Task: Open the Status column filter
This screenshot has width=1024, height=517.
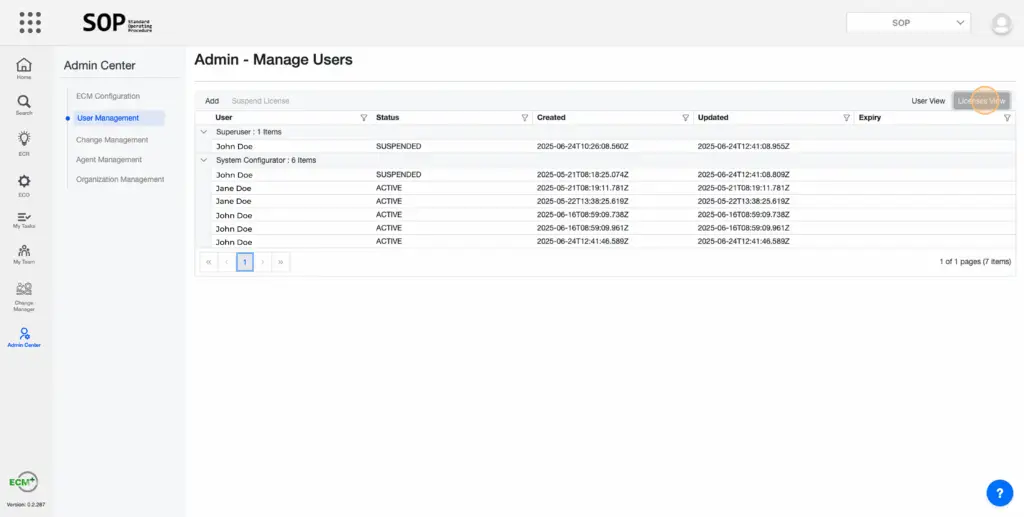Action: tap(524, 118)
